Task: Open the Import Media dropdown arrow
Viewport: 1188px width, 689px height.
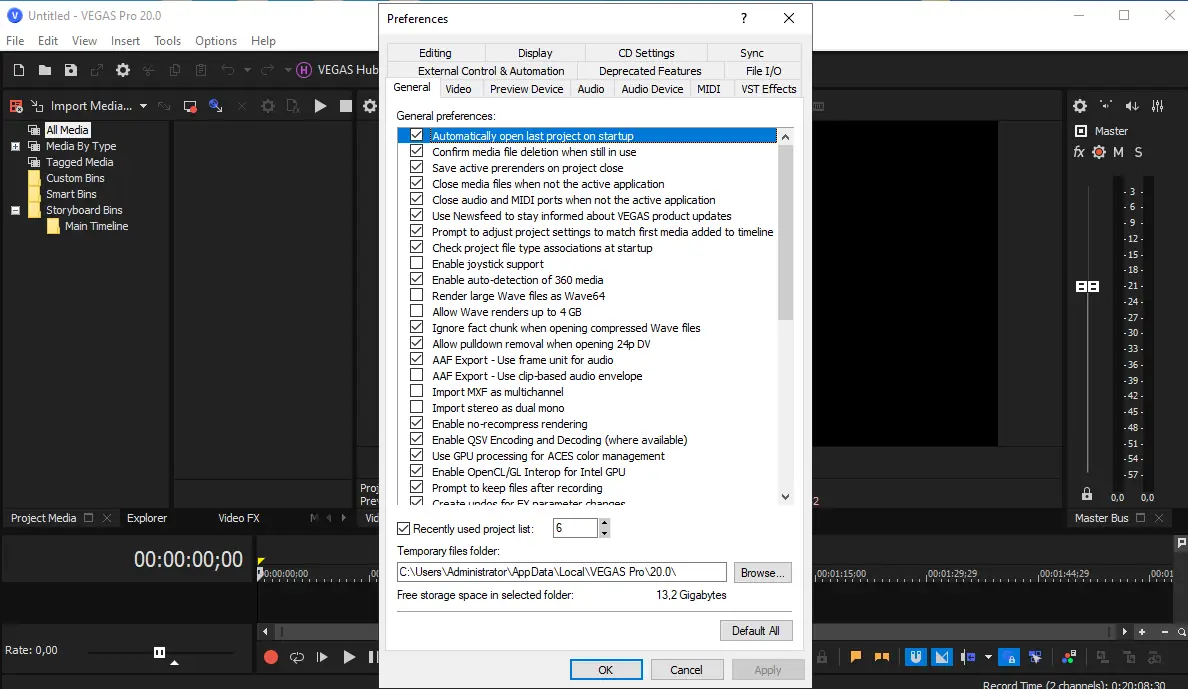Action: pyautogui.click(x=143, y=106)
